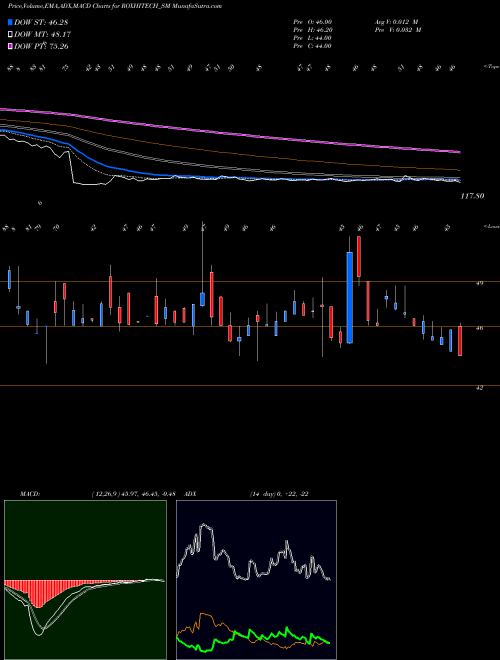
Task: Click the 'Avg V: 0.012 M' volume text
Action: click(396, 21)
